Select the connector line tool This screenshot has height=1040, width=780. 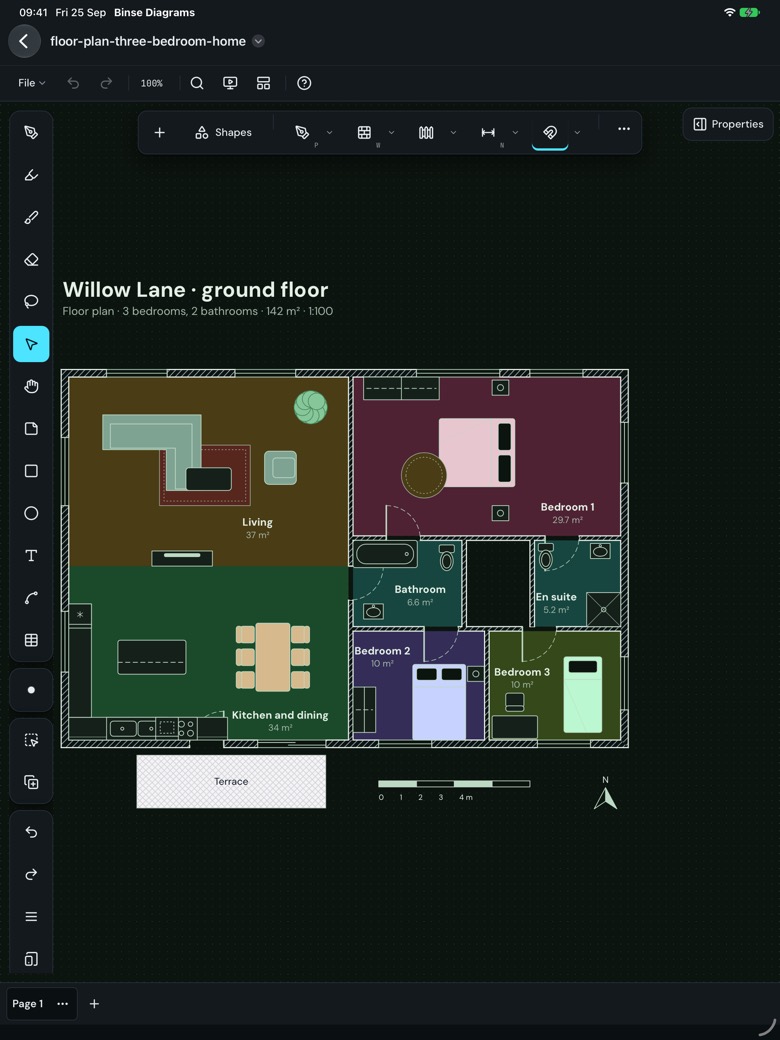tap(31, 598)
